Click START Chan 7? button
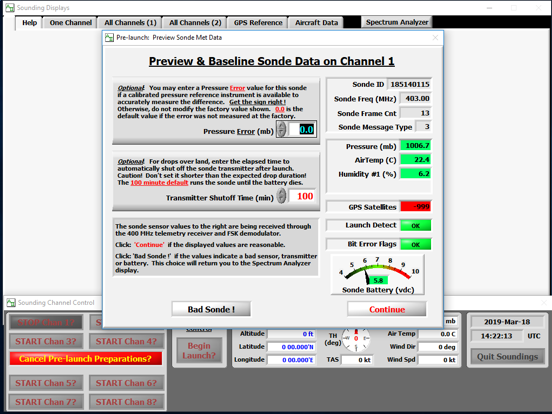This screenshot has height=414, width=552. tap(46, 402)
